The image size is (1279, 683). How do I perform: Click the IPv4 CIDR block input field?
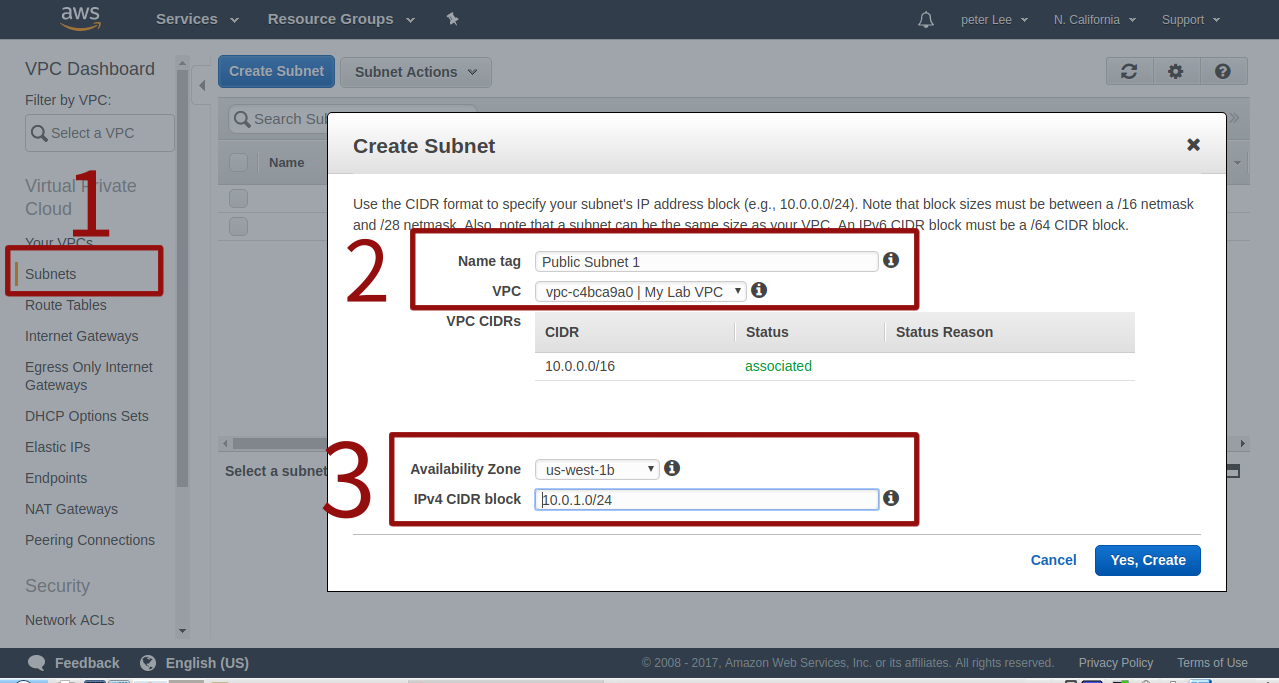[x=706, y=499]
